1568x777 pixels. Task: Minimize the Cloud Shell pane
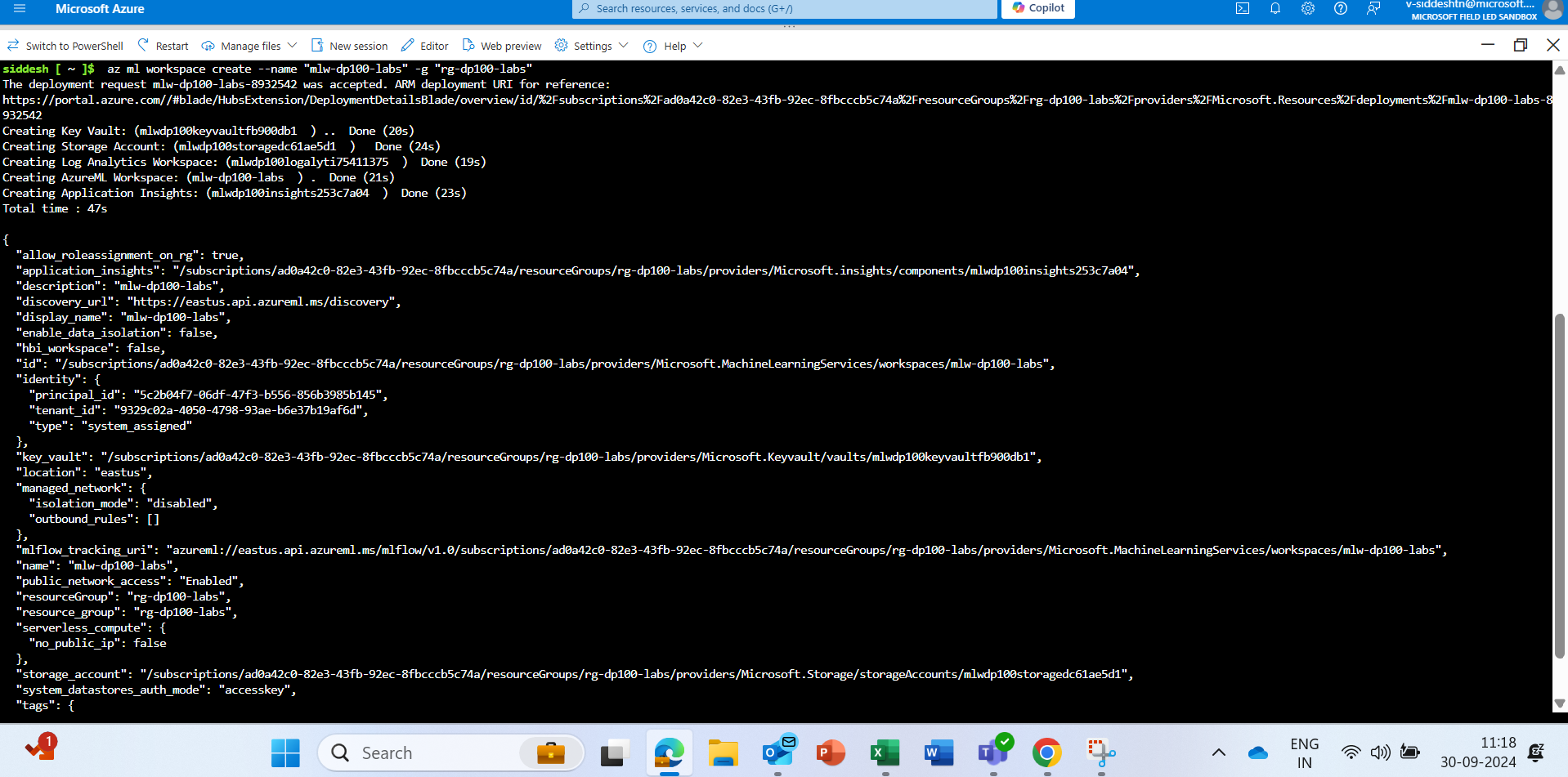tap(1488, 45)
